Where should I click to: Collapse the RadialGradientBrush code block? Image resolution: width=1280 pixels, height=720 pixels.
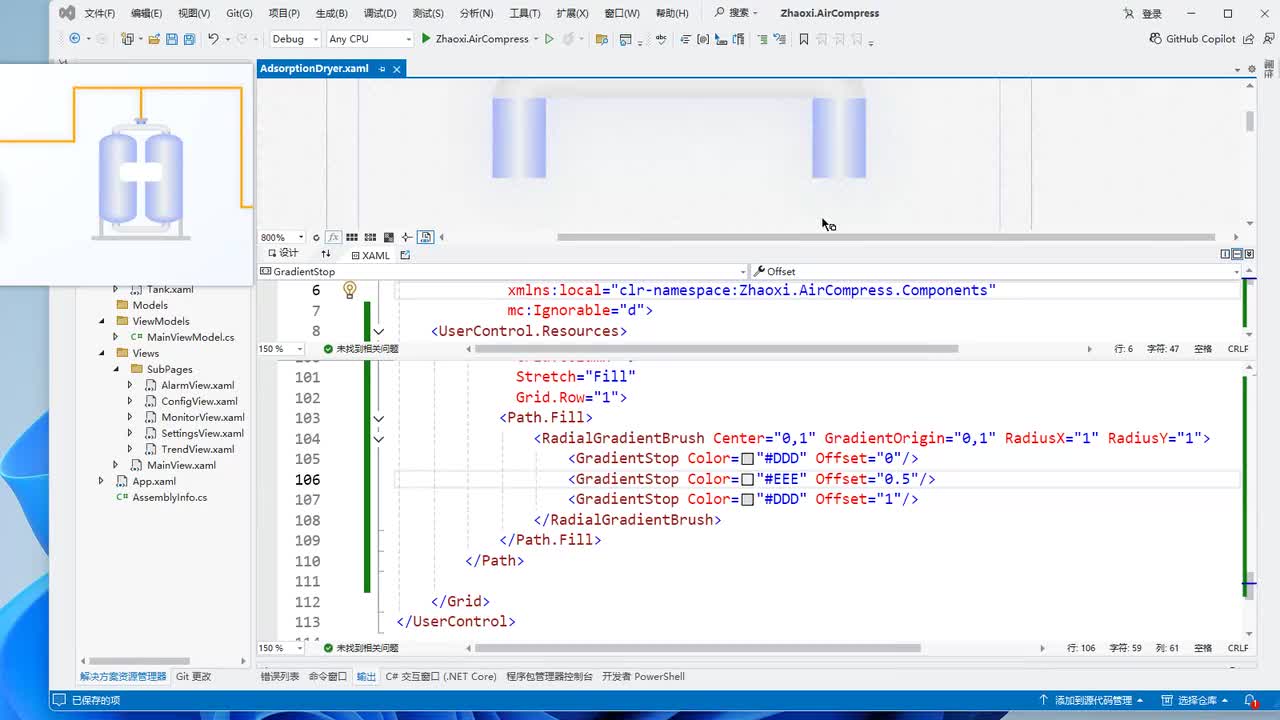pos(378,438)
